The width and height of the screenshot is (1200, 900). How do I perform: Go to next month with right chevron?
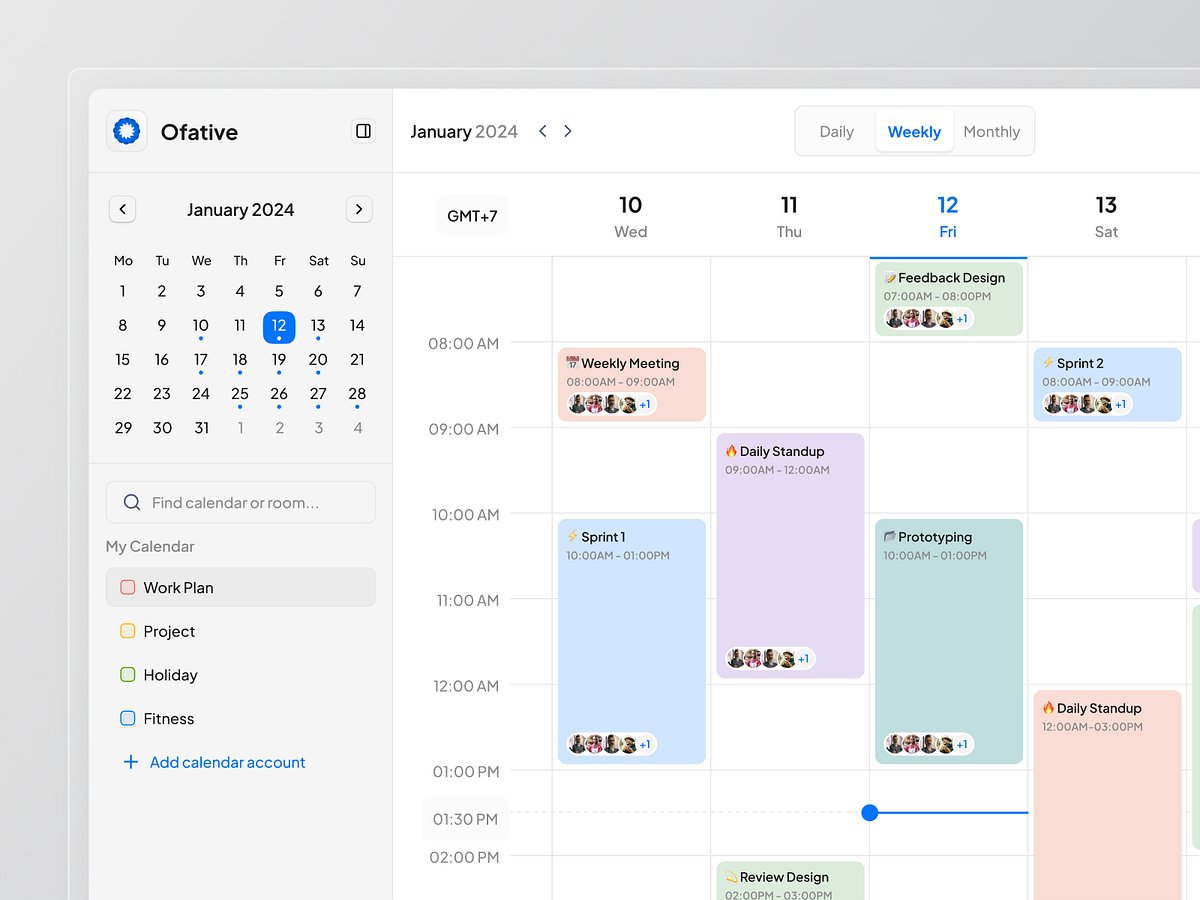[x=359, y=209]
